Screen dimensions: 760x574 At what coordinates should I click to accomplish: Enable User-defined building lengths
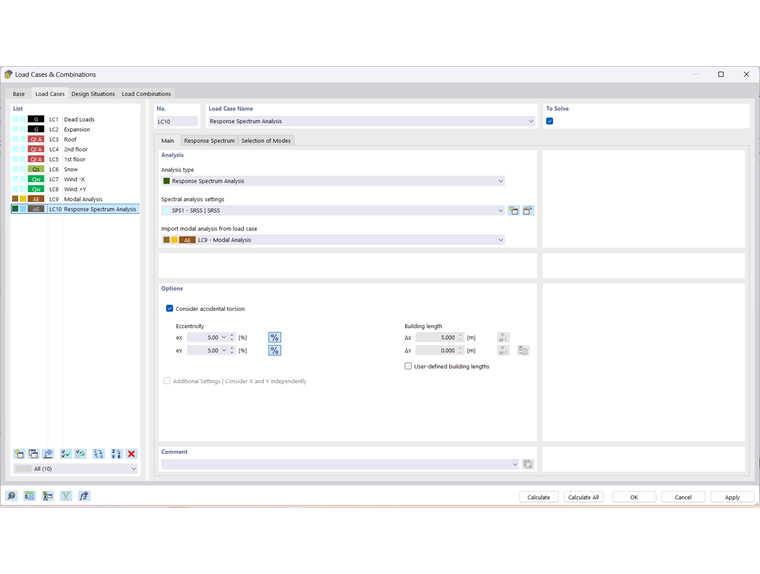tap(408, 366)
